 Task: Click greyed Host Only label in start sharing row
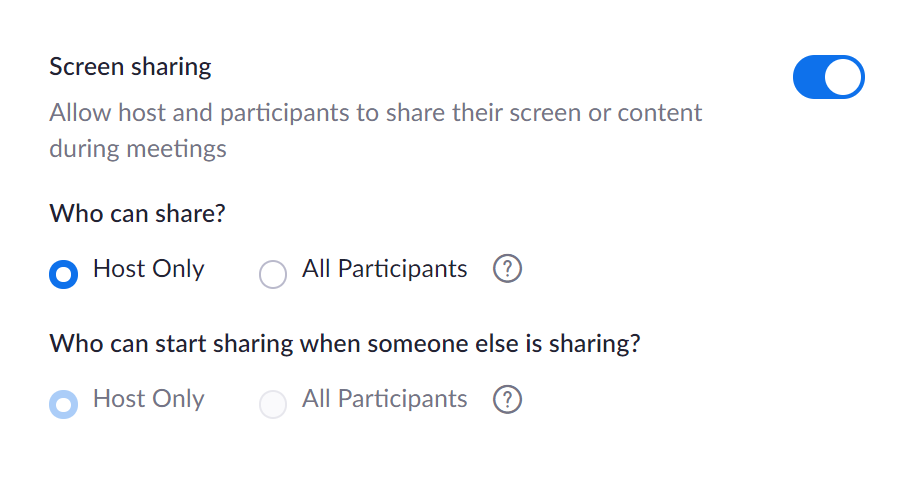pyautogui.click(x=149, y=399)
